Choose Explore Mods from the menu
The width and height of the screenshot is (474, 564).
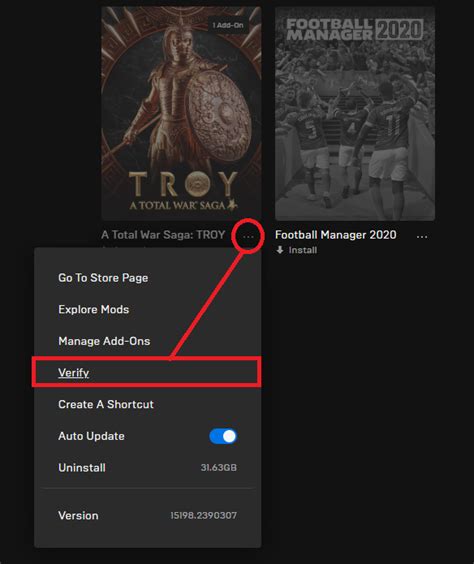[94, 309]
